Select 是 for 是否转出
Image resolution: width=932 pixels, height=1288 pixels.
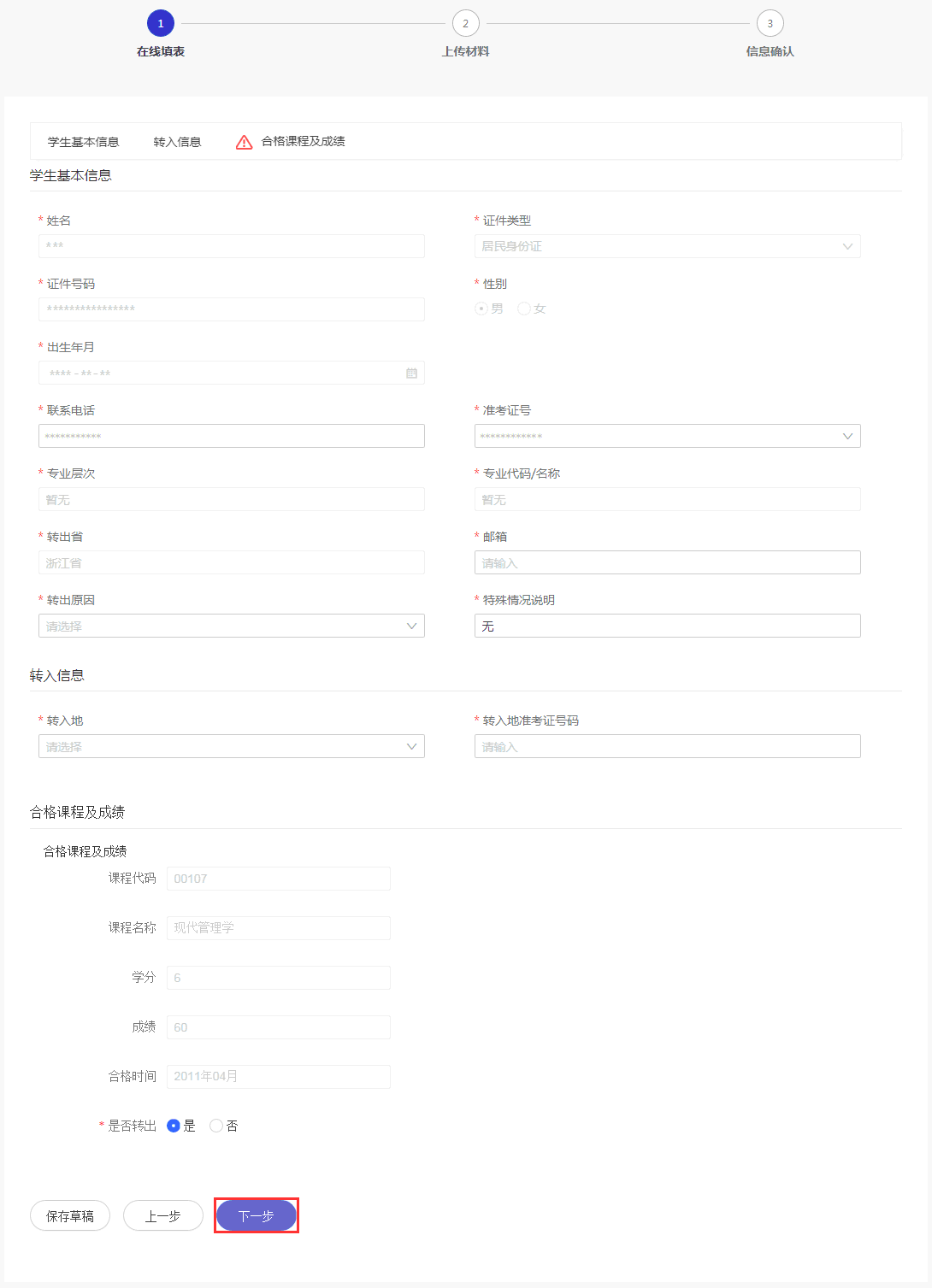click(172, 1126)
